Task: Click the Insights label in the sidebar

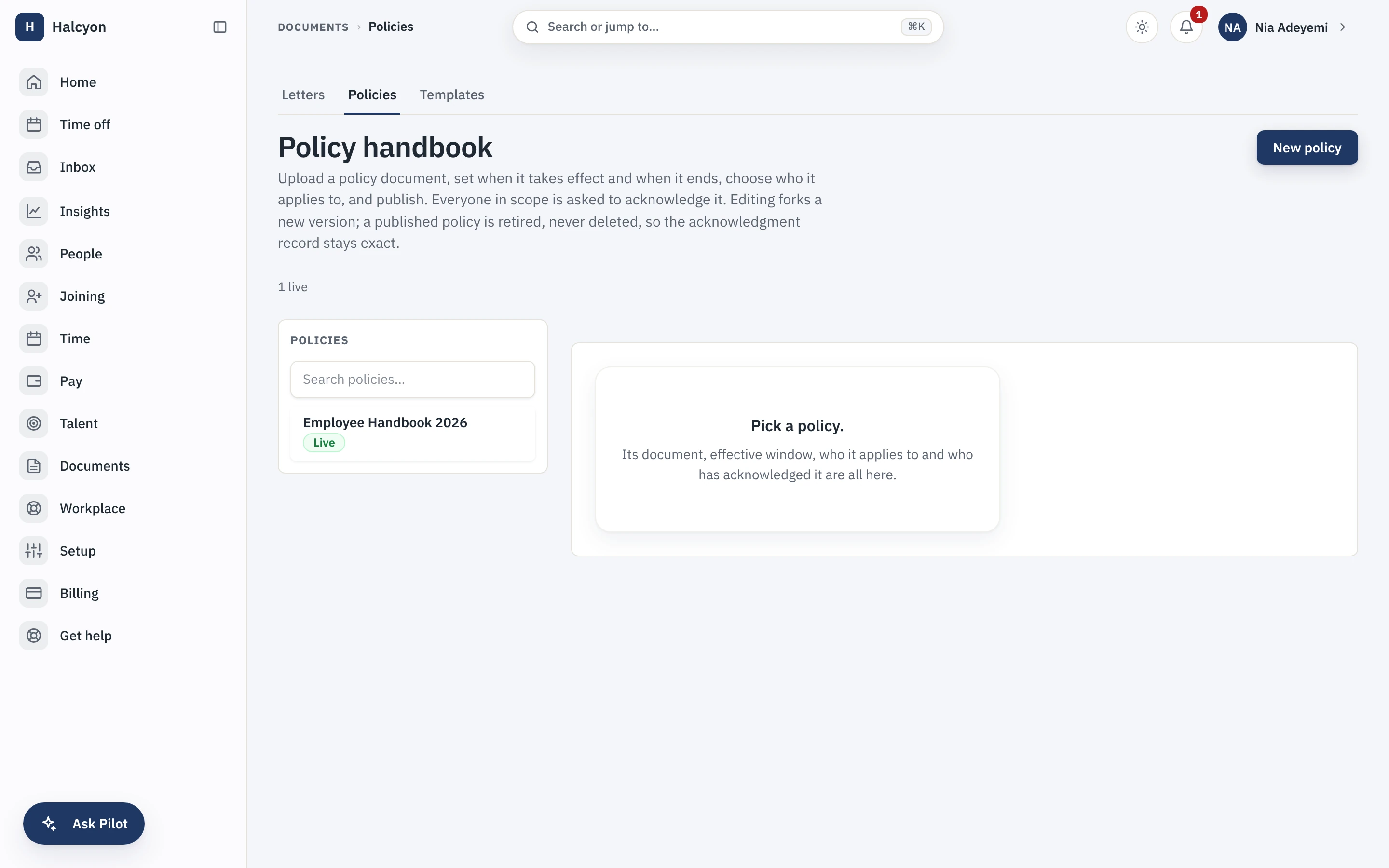Action: [85, 211]
